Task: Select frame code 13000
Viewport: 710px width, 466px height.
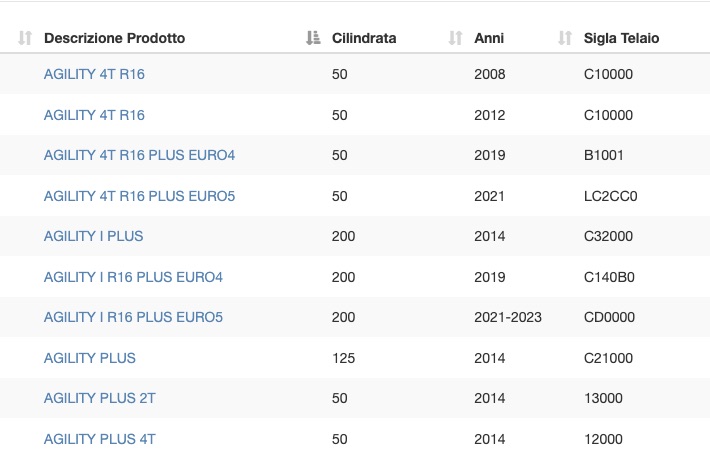Action: pos(603,399)
